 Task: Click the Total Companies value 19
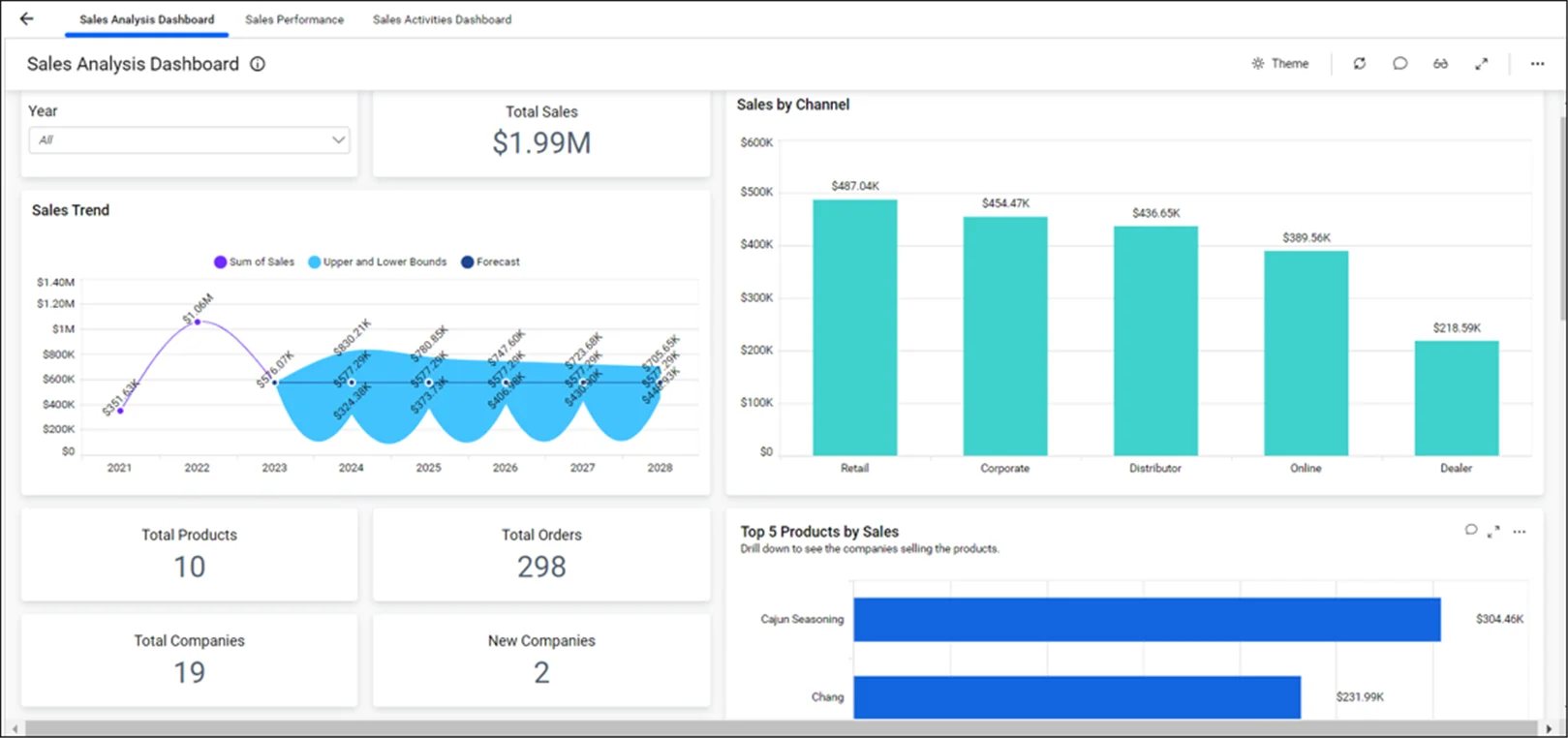189,672
